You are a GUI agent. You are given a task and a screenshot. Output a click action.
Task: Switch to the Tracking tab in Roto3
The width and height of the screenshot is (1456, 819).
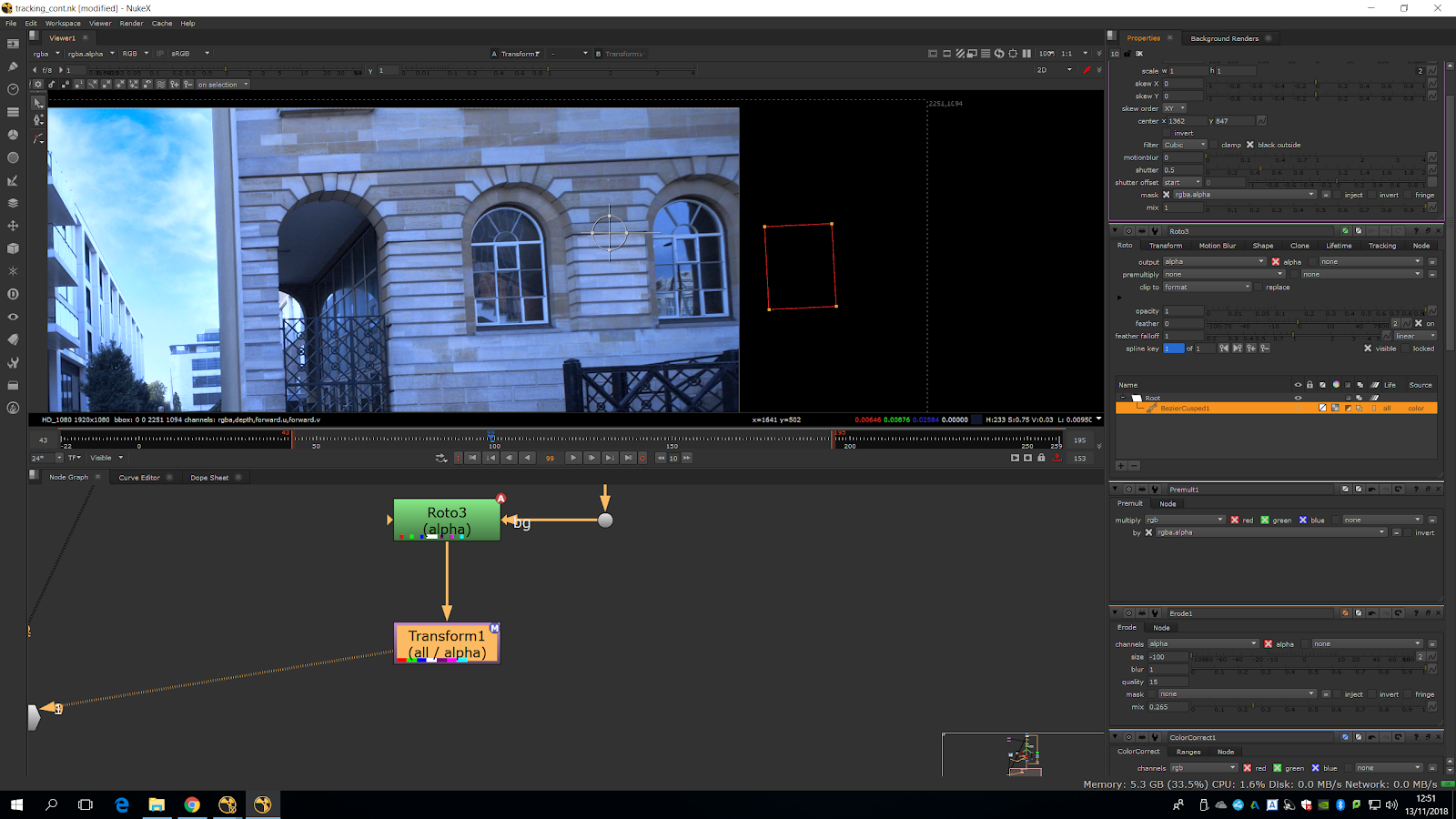(x=1381, y=246)
